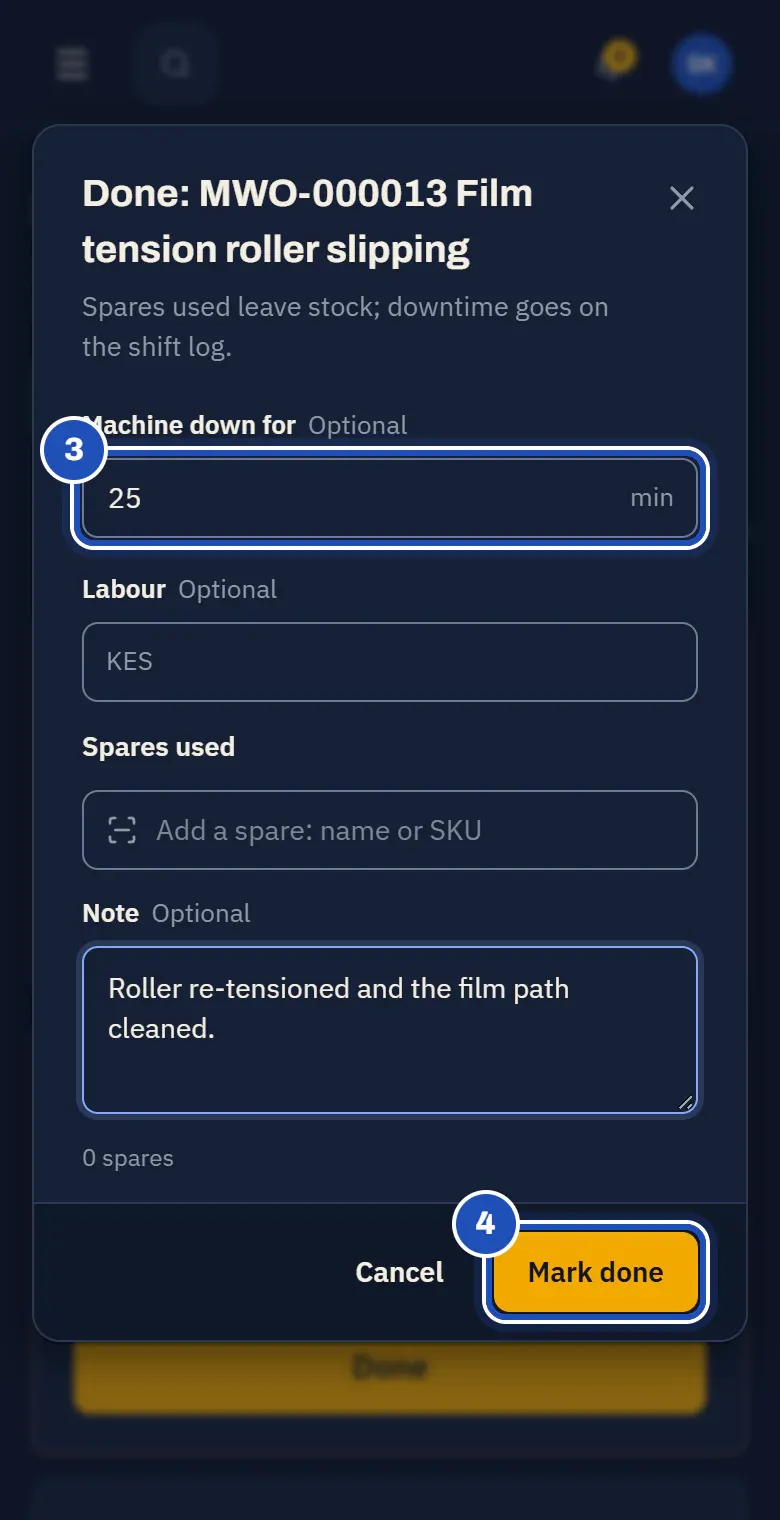Click the blurred search icon button
Screen dimensions: 780x1520
click(x=175, y=64)
